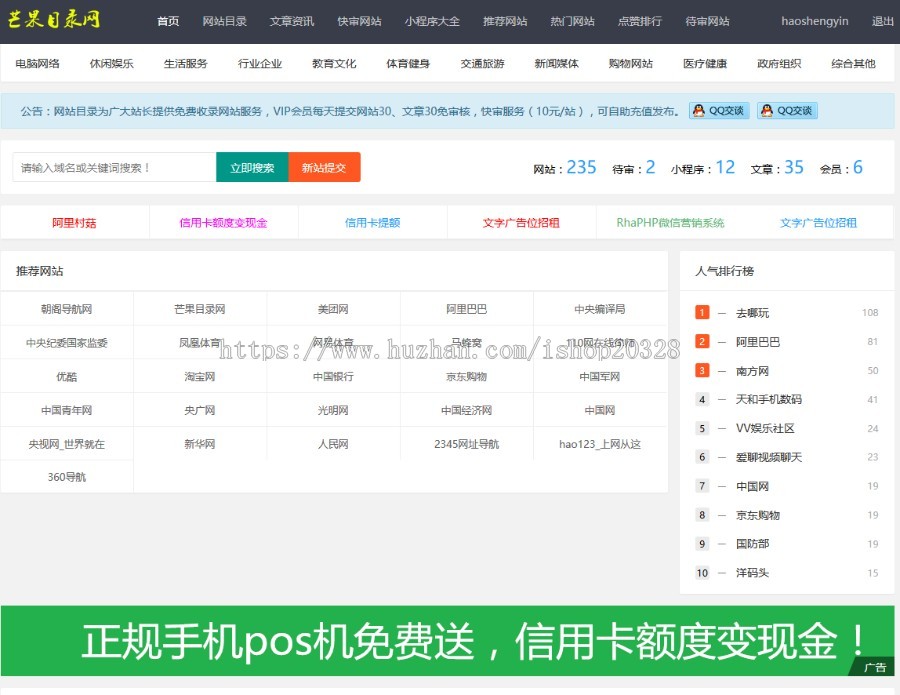Open the blue 文字广告位招租 link
Viewport: 900px width, 695px height.
818,223
